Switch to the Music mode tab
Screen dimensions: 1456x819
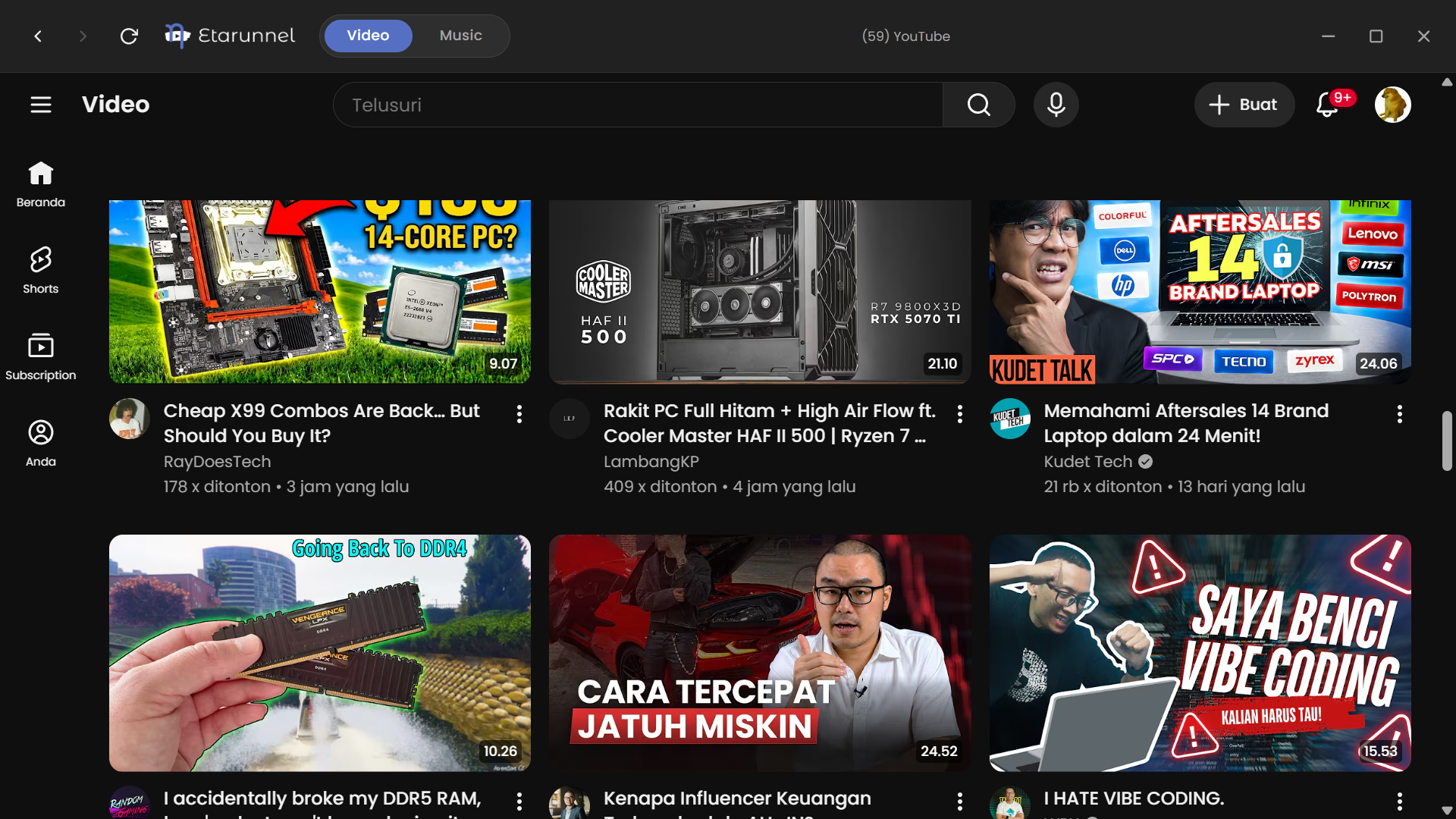(x=460, y=36)
